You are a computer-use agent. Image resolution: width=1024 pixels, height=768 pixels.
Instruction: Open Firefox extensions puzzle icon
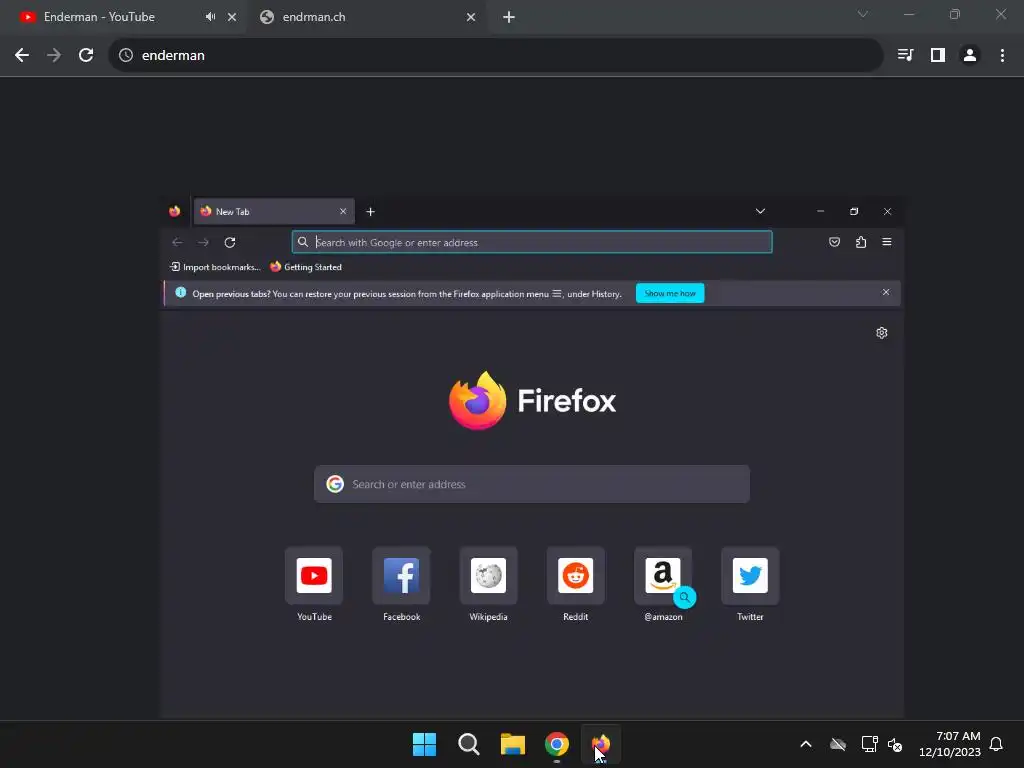[861, 242]
